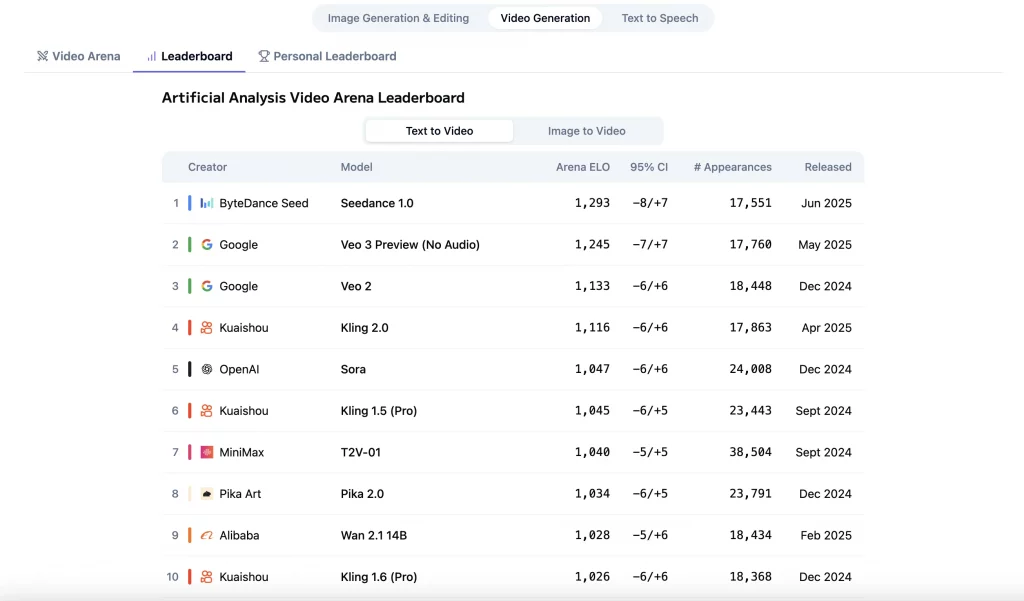
Task: Sort by the Arena ELO column
Action: pos(582,167)
